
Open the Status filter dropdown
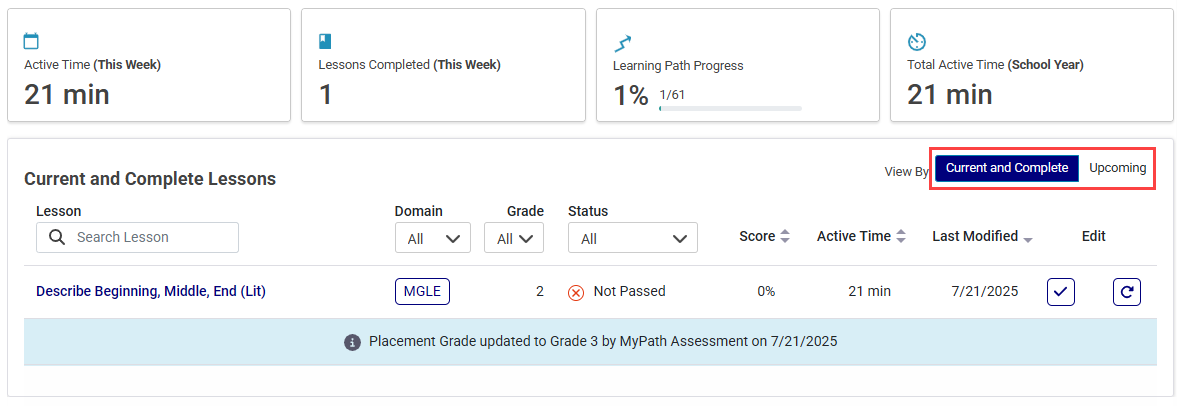click(x=633, y=238)
